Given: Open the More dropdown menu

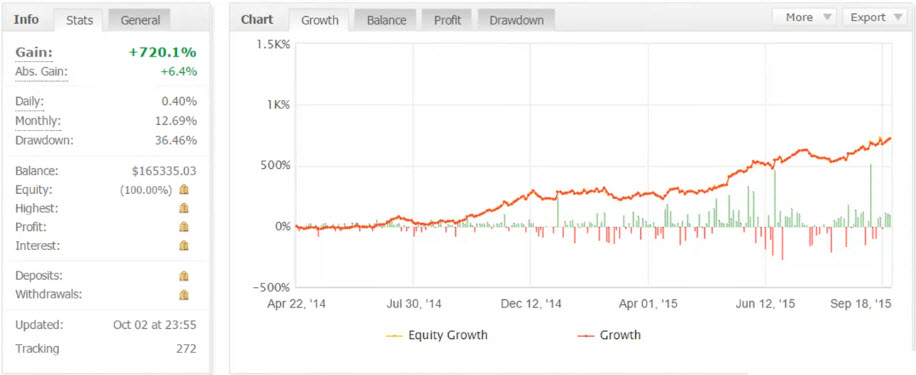Looking at the screenshot, I should point(804,17).
